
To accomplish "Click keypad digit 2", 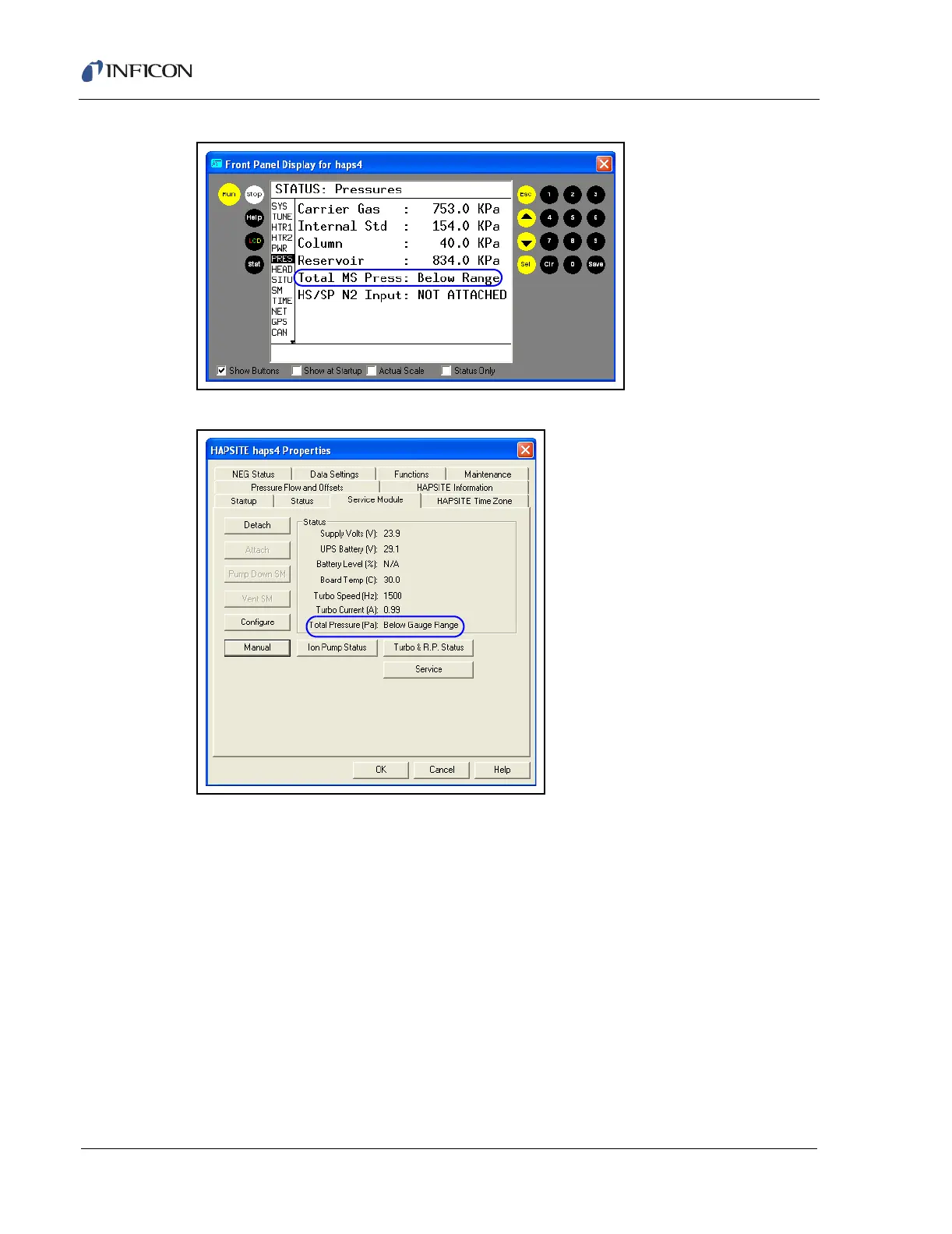I will tap(573, 194).
